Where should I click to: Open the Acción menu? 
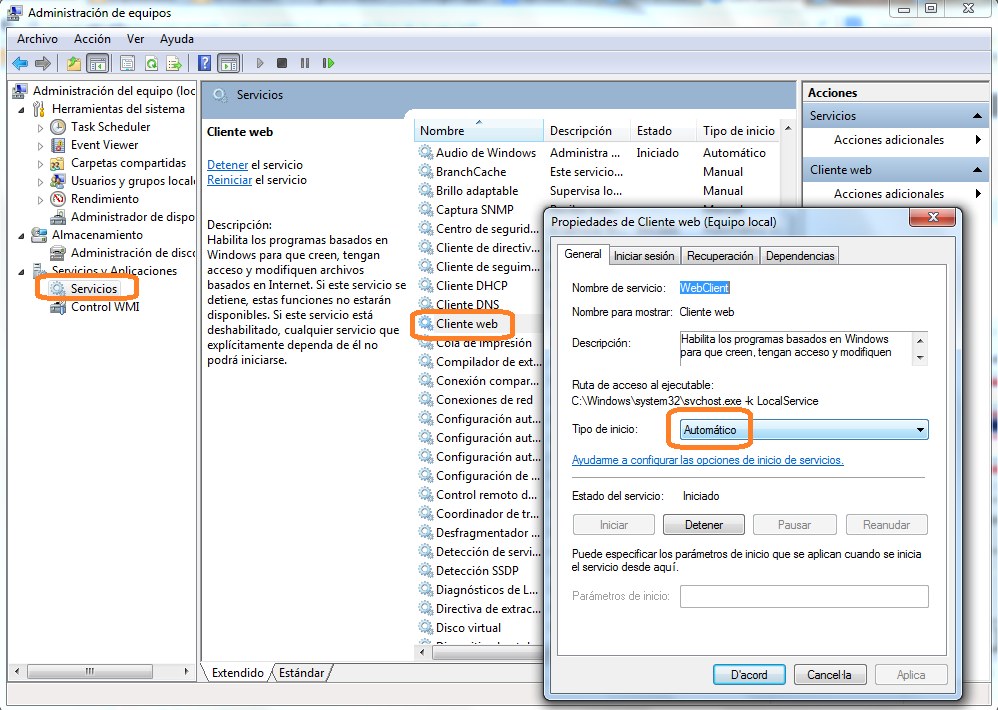(x=92, y=39)
